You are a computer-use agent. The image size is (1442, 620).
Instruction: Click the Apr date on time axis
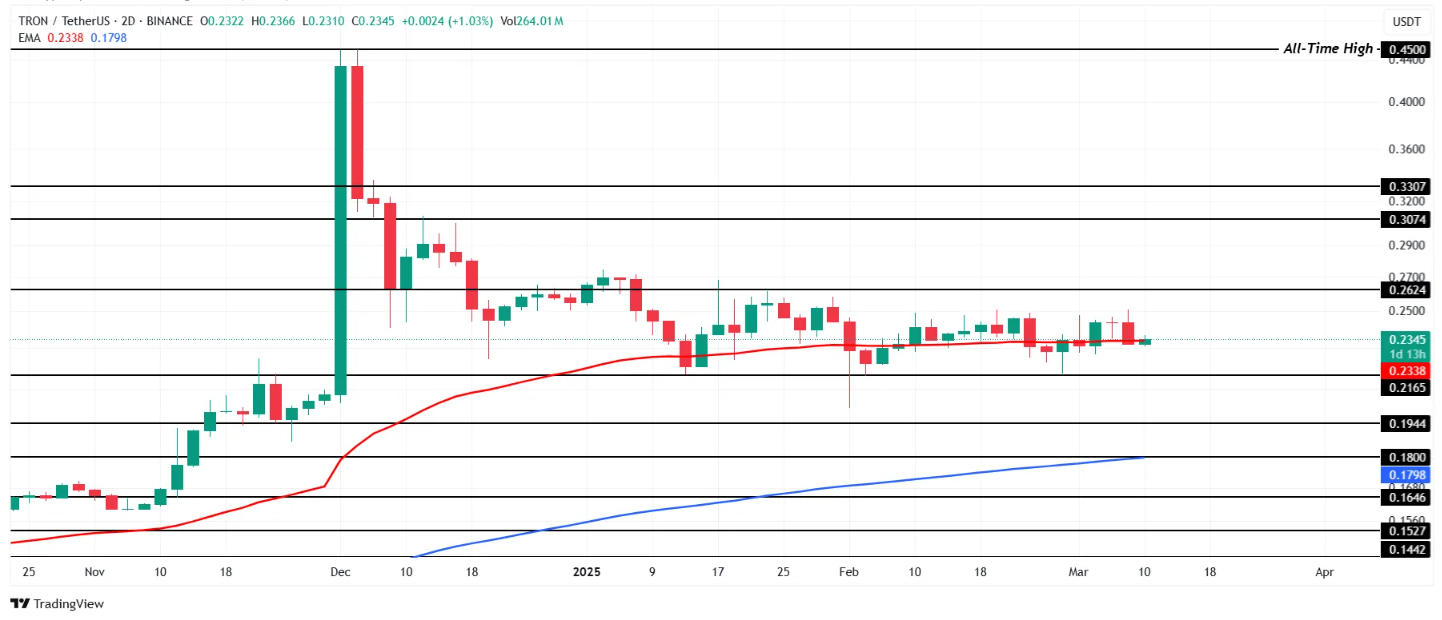click(x=1324, y=572)
